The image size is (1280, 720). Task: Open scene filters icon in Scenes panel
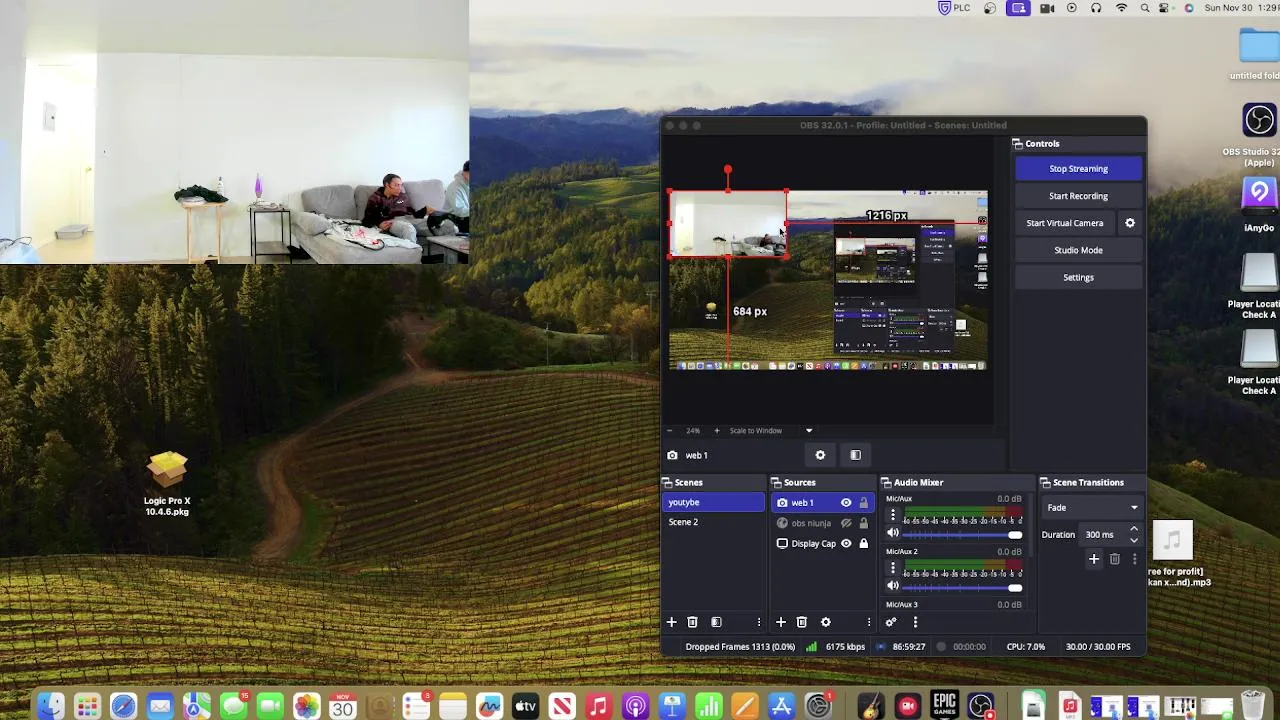(716, 622)
